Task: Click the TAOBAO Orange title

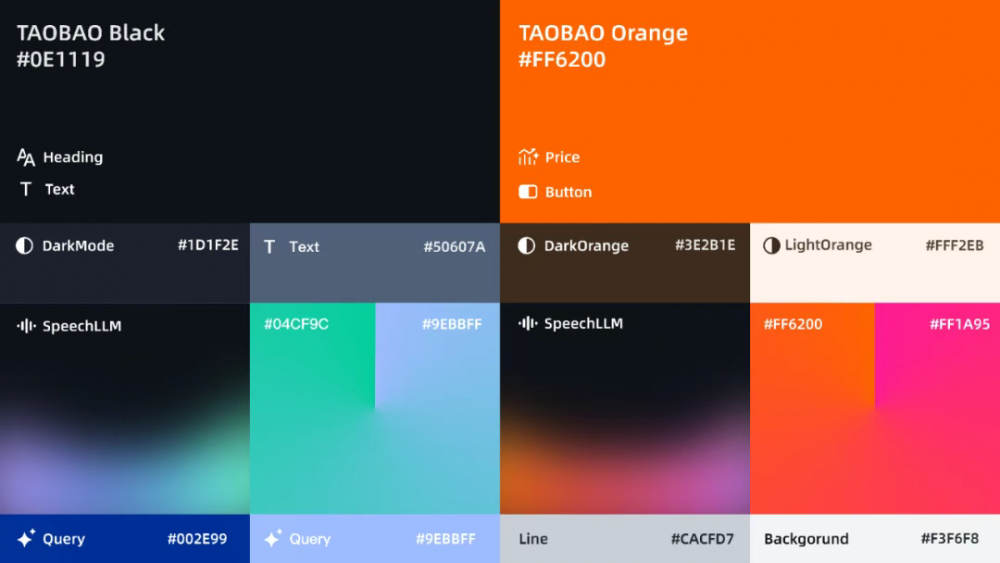Action: [603, 33]
